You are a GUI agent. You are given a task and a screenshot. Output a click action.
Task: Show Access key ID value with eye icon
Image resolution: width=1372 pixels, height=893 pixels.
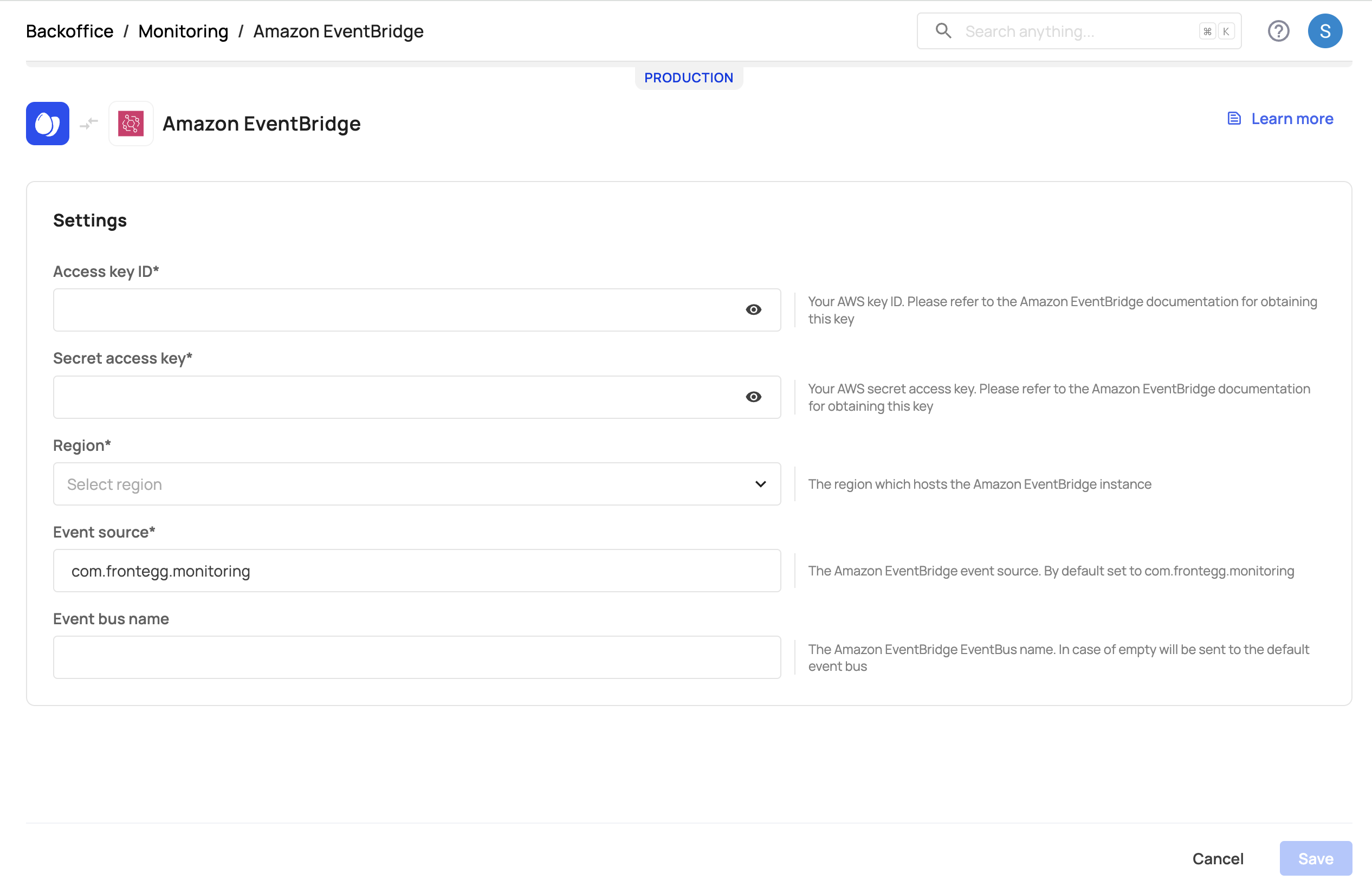click(x=753, y=310)
